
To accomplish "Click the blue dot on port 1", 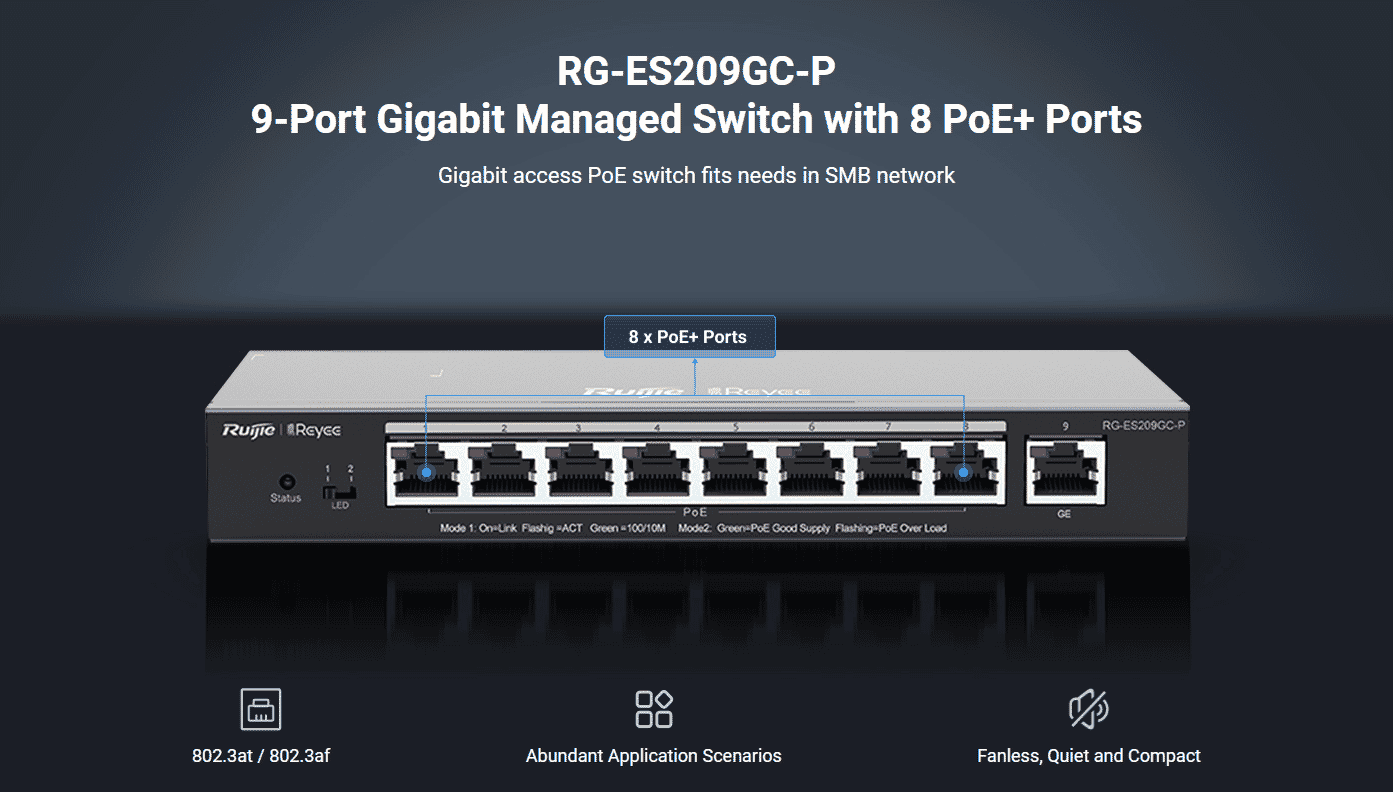I will pyautogui.click(x=427, y=472).
